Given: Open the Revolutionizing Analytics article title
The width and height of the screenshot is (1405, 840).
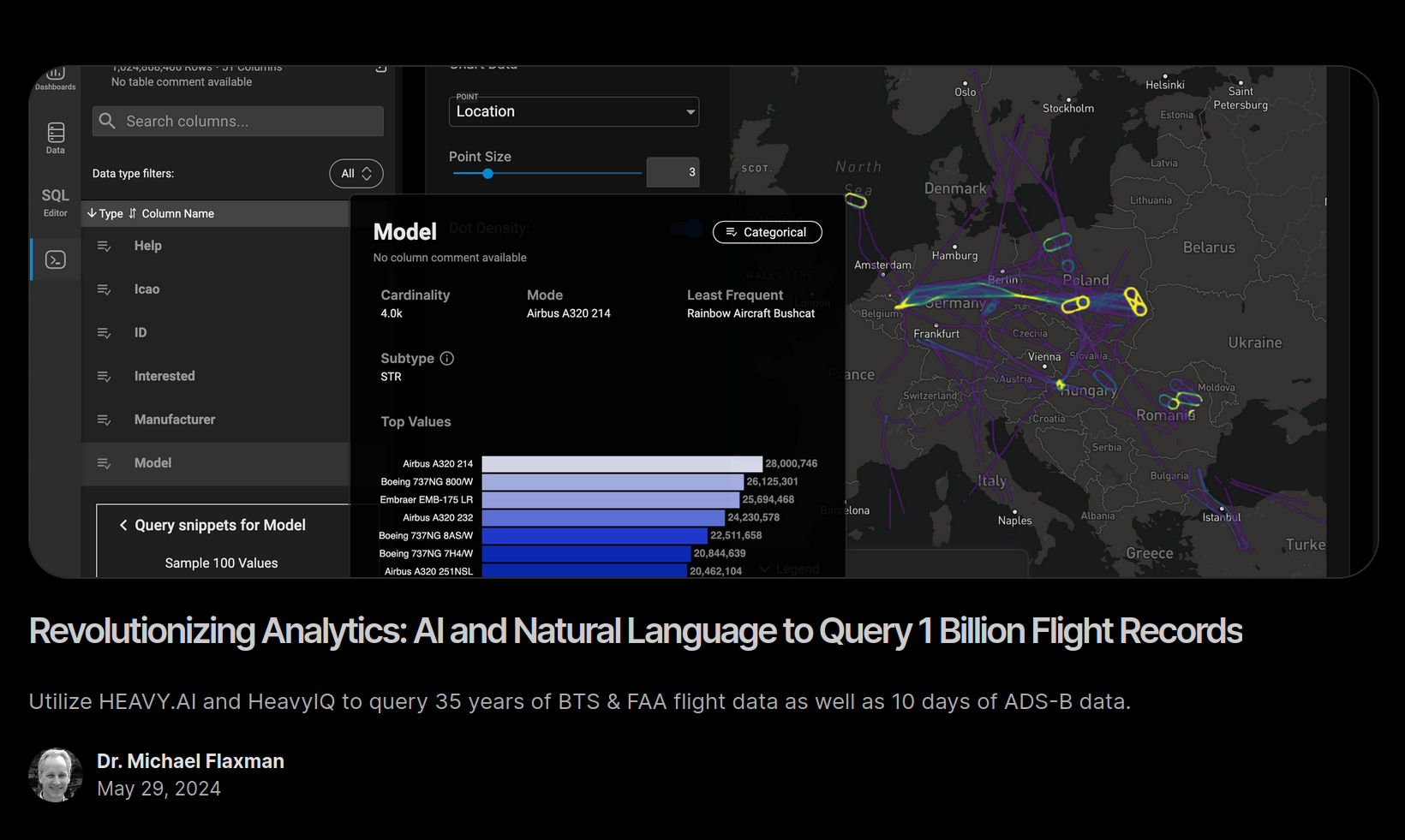Looking at the screenshot, I should click(x=635, y=632).
